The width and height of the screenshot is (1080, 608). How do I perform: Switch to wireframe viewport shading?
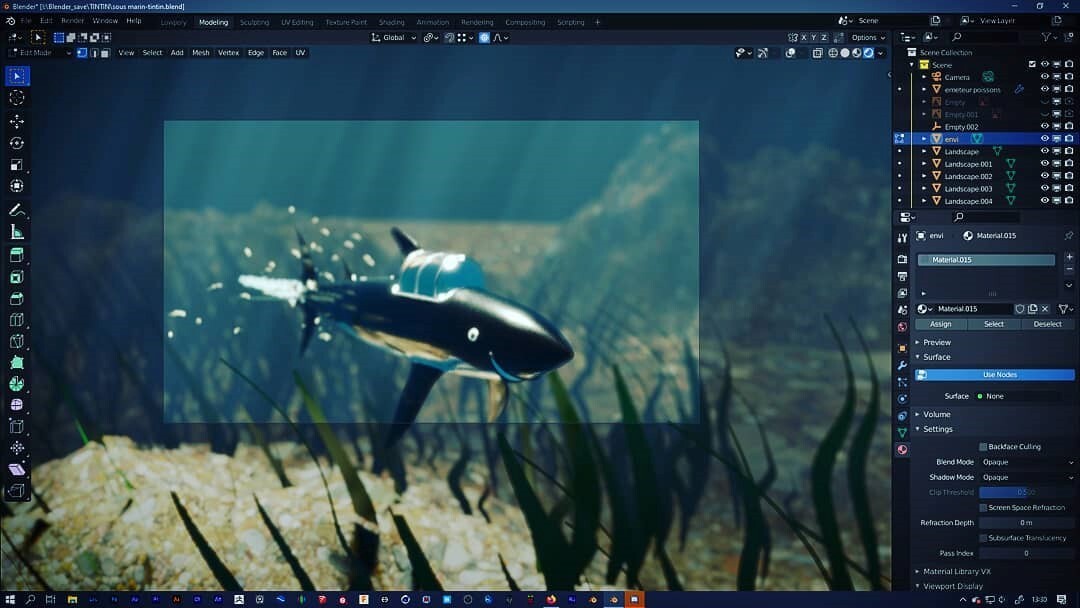(833, 53)
